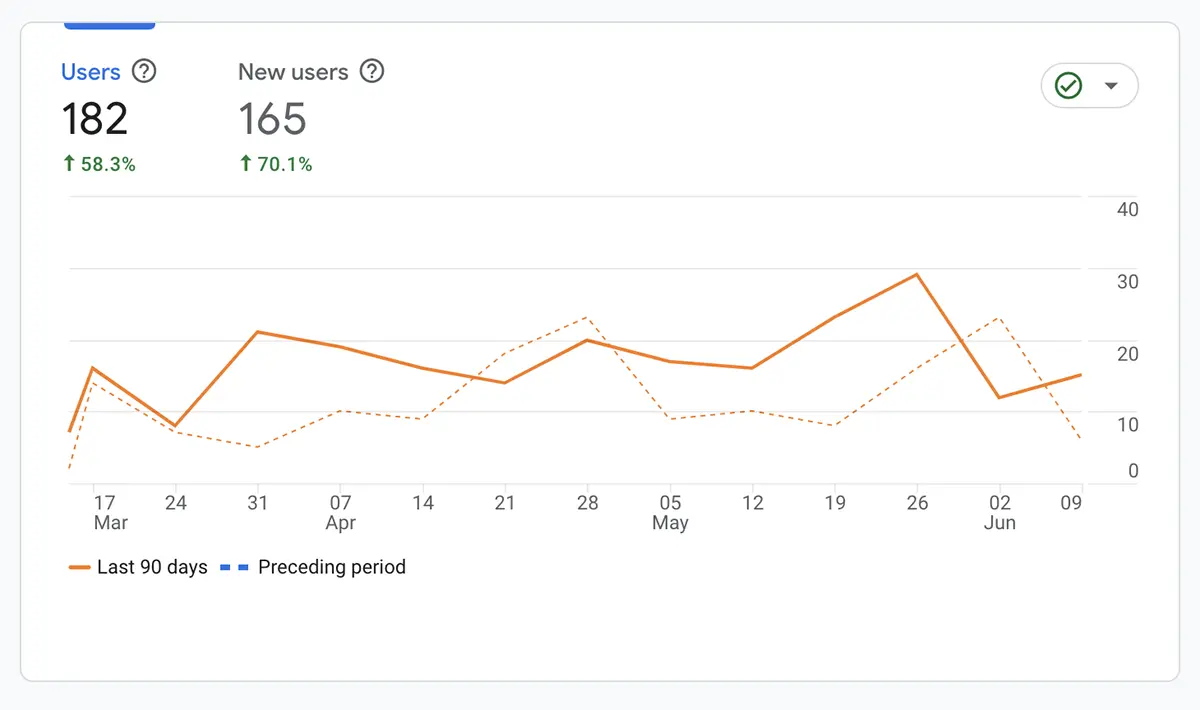Click the solid orange Last 90 days legend marker

(80, 568)
